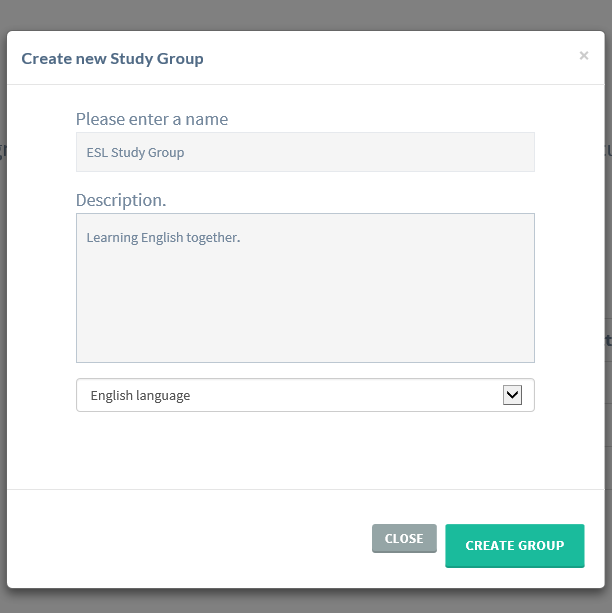Click the dropdown arrow icon beside English language

(x=512, y=395)
